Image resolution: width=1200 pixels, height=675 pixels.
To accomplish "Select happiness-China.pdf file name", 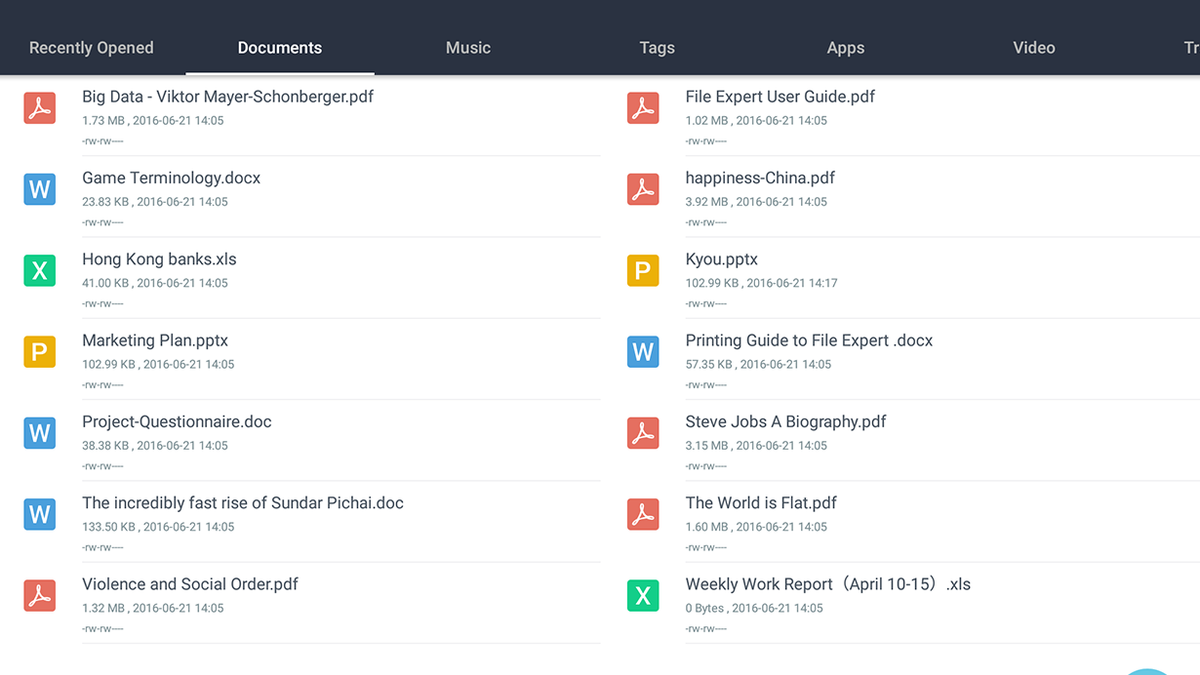I will click(760, 178).
